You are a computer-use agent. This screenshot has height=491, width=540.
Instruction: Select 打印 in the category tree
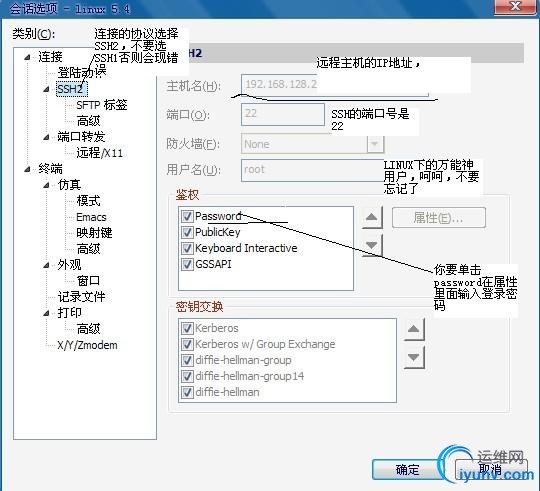[x=69, y=313]
